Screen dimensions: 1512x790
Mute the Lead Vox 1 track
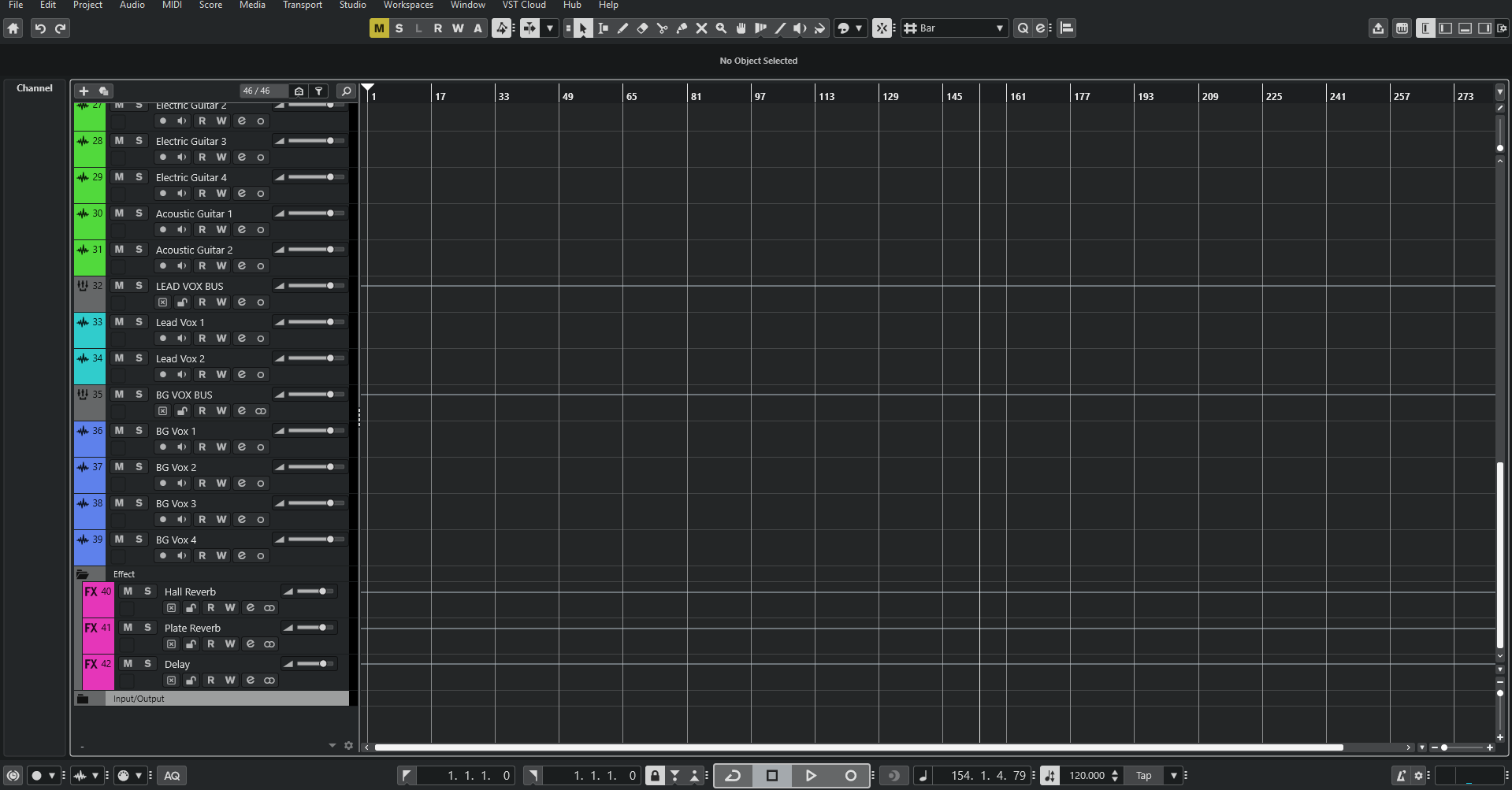[x=120, y=321]
